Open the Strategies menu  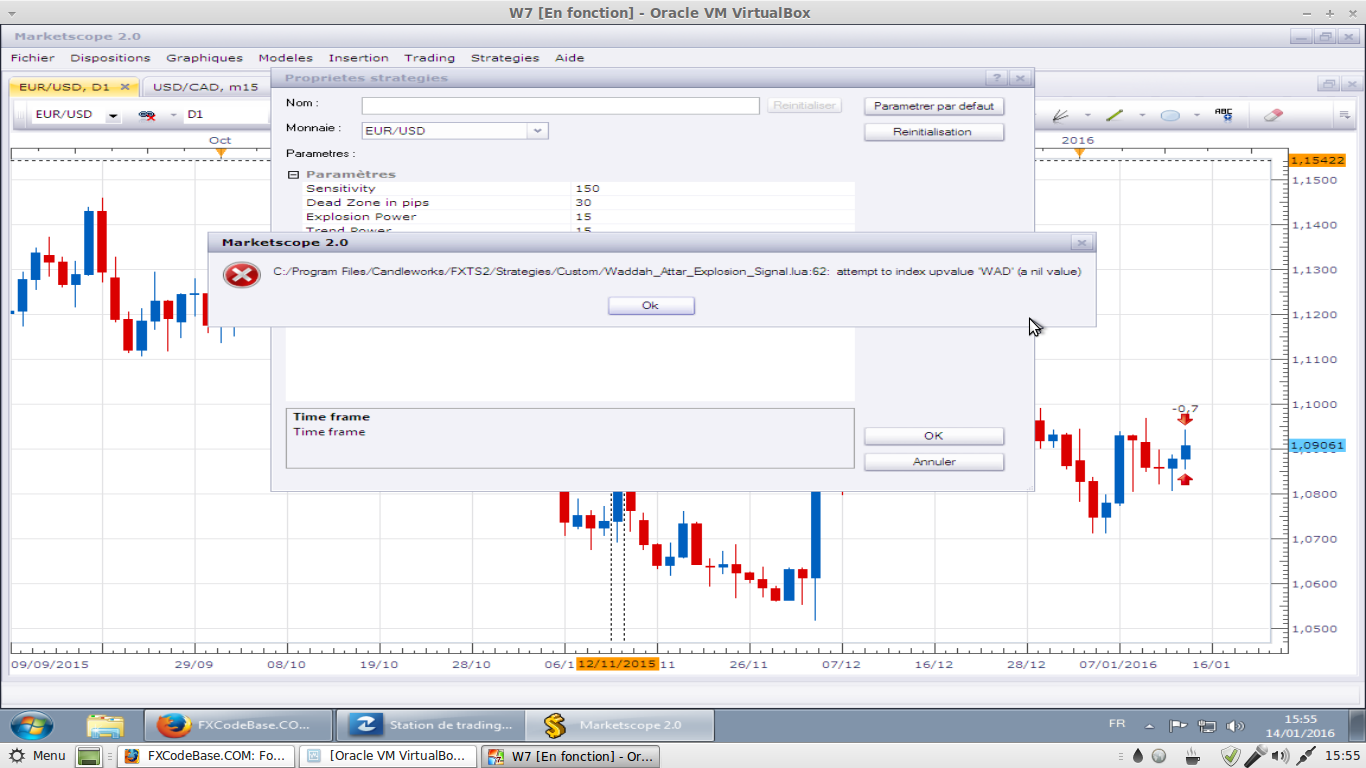pos(505,58)
